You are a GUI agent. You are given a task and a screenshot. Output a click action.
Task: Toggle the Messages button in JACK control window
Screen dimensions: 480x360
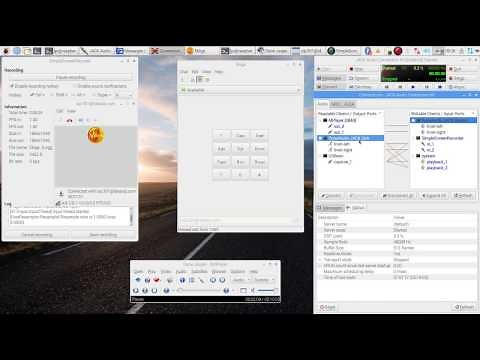pos(331,78)
